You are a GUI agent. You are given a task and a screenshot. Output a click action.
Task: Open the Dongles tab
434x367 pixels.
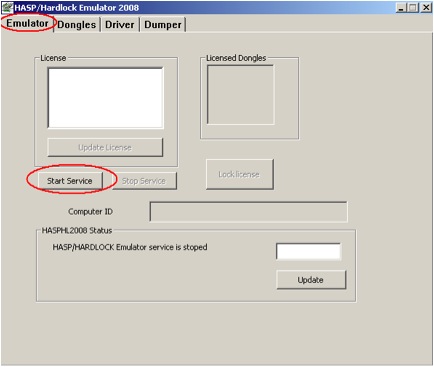tap(77, 25)
